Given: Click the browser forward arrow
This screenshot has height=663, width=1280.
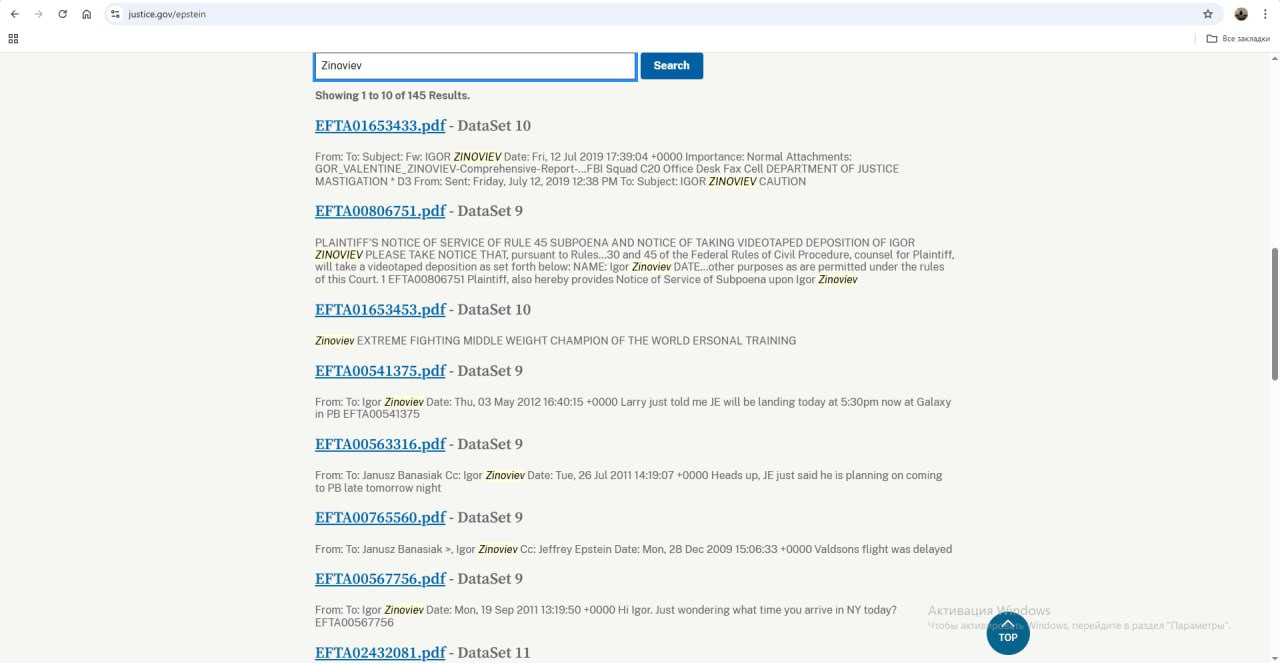Looking at the screenshot, I should pos(38,15).
